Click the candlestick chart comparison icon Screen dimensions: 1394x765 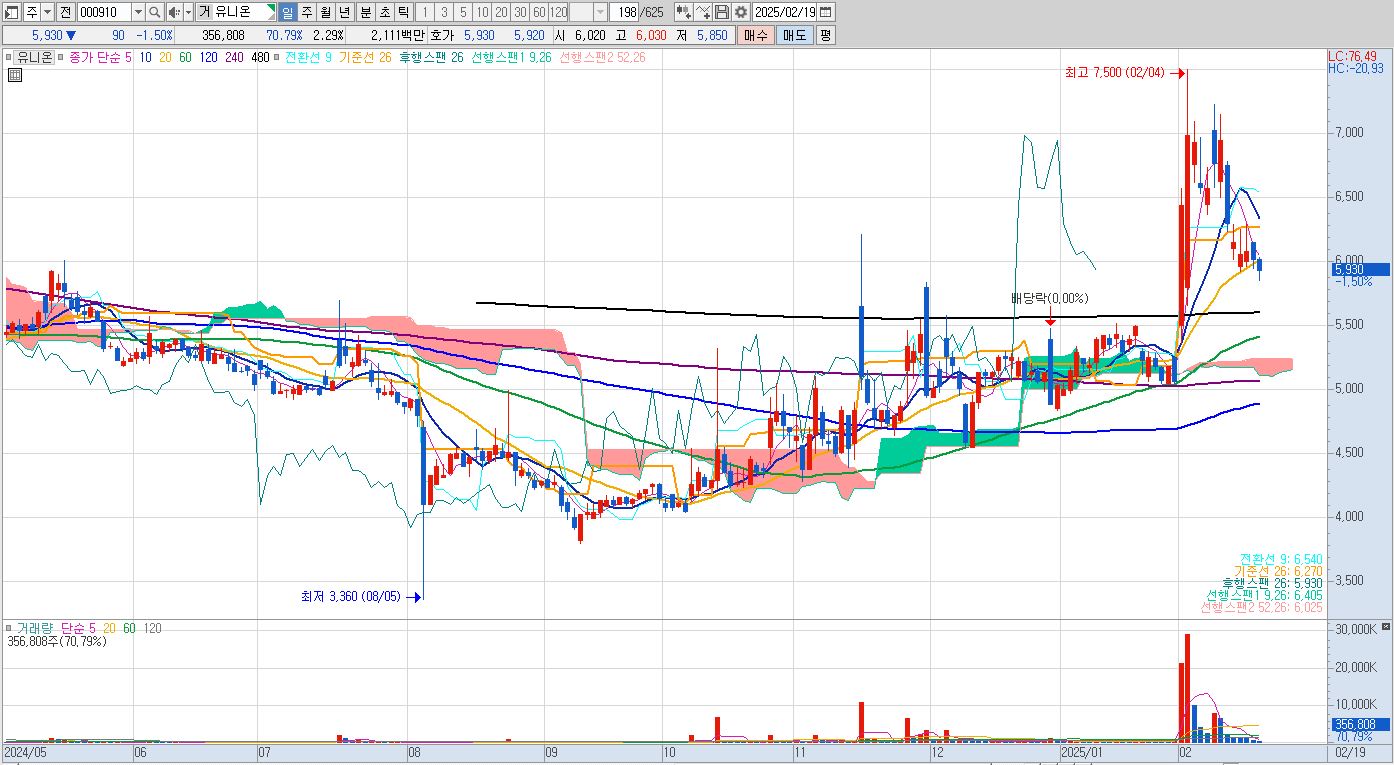point(684,12)
